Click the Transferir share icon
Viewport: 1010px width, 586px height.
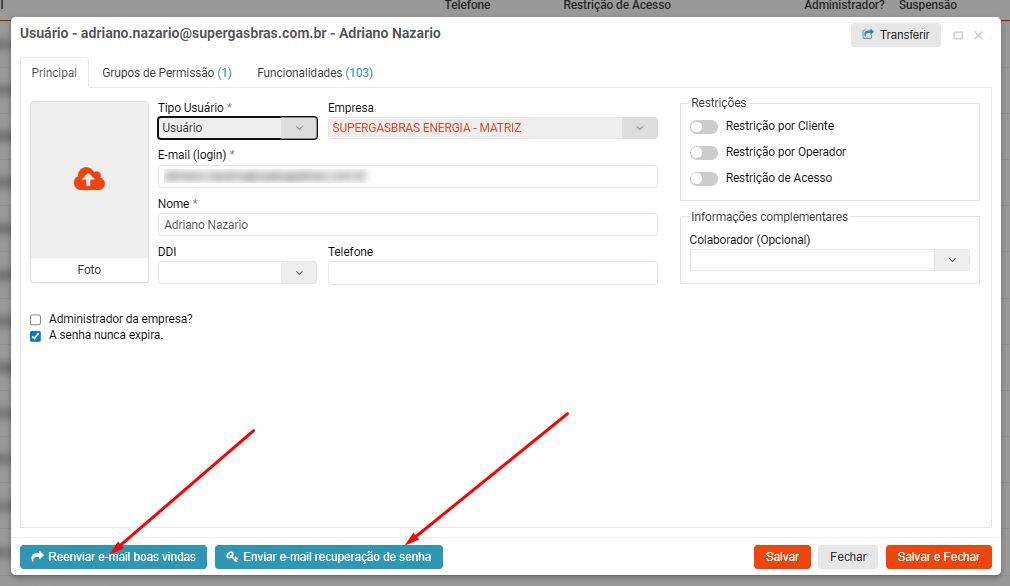(867, 35)
